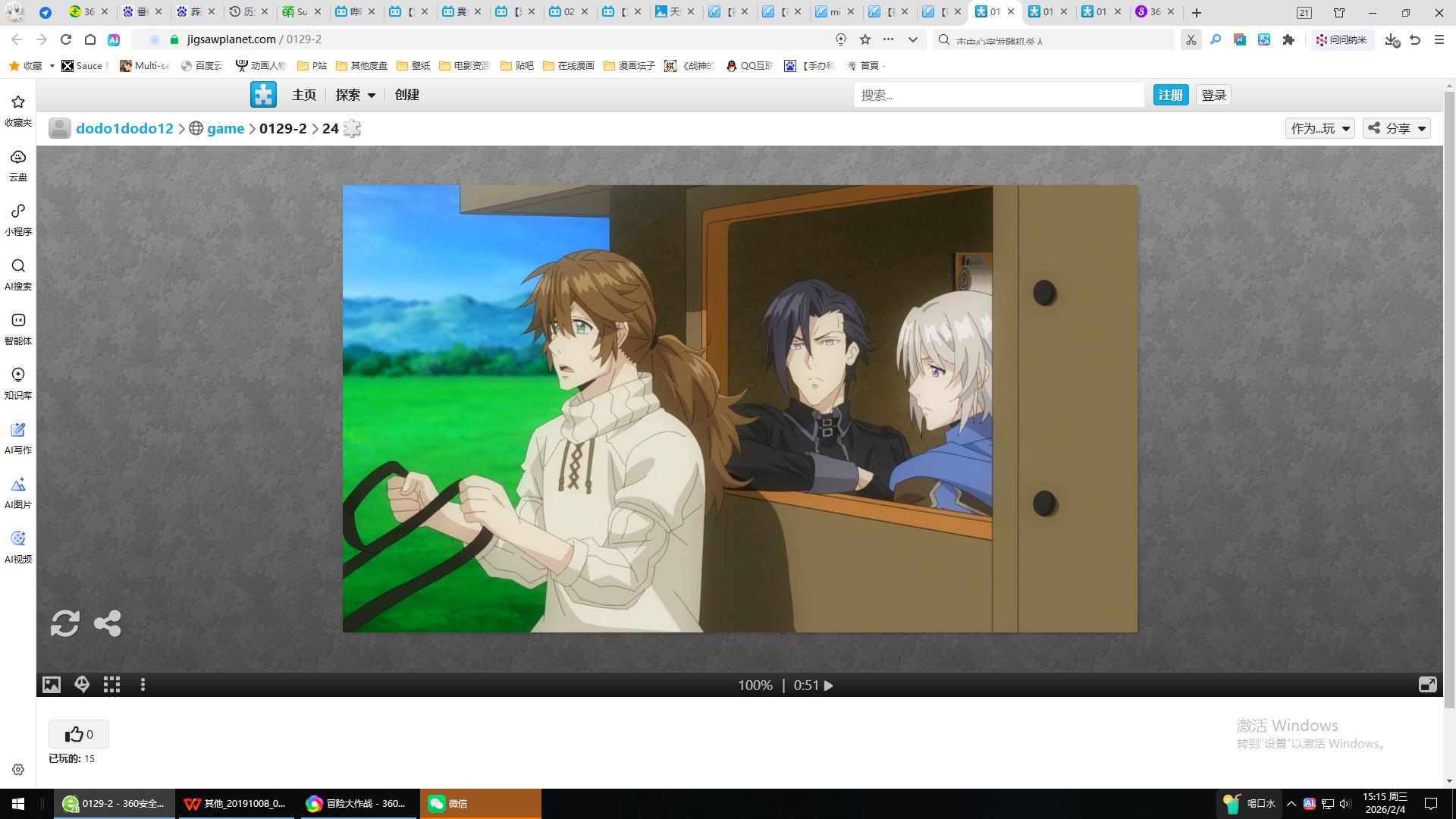Viewport: 1456px width, 819px height.
Task: Click the restart puzzle circular arrows icon
Action: [64, 623]
